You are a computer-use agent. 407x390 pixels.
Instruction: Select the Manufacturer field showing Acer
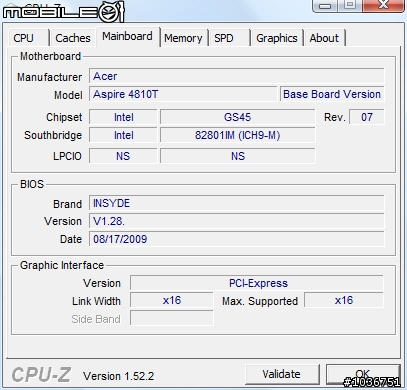point(237,76)
